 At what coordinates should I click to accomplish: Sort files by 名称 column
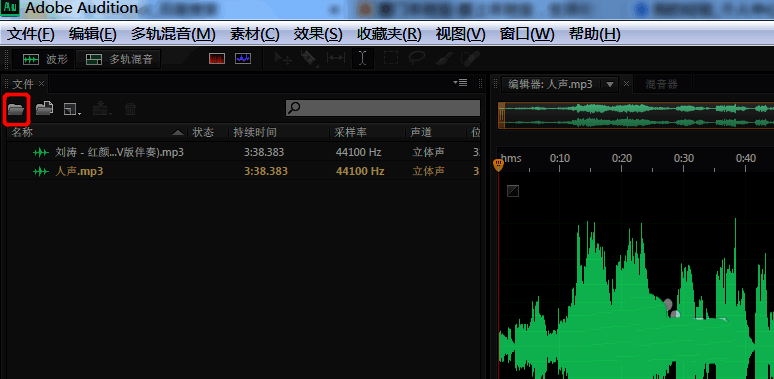click(22, 132)
